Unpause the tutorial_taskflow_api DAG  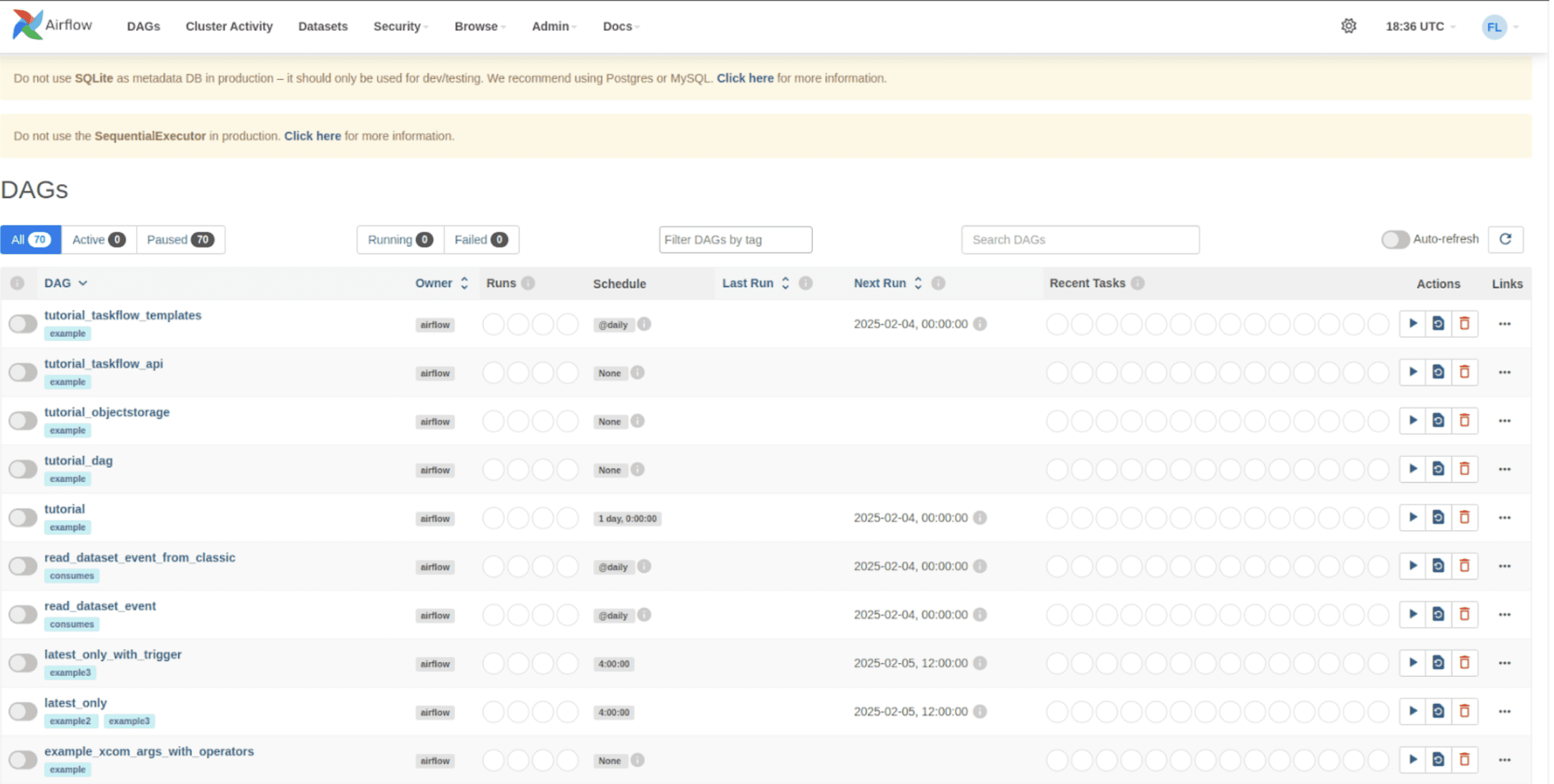(23, 373)
